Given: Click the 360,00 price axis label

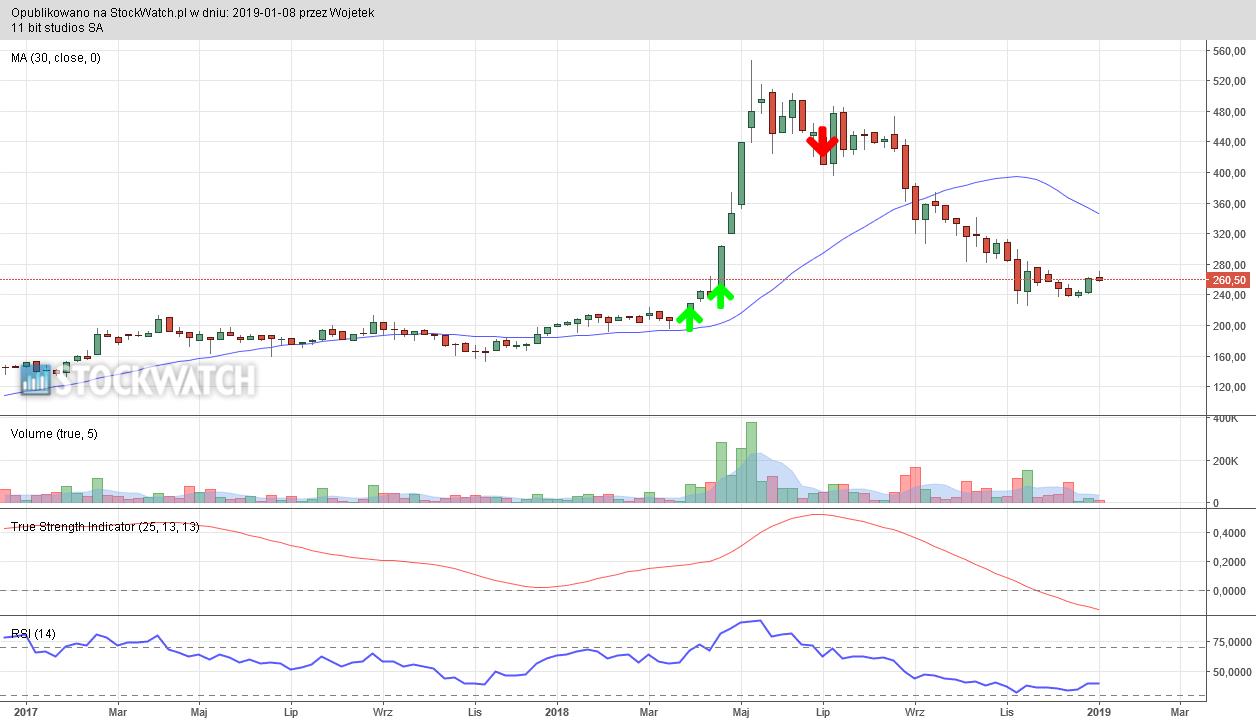Looking at the screenshot, I should pyautogui.click(x=1227, y=204).
